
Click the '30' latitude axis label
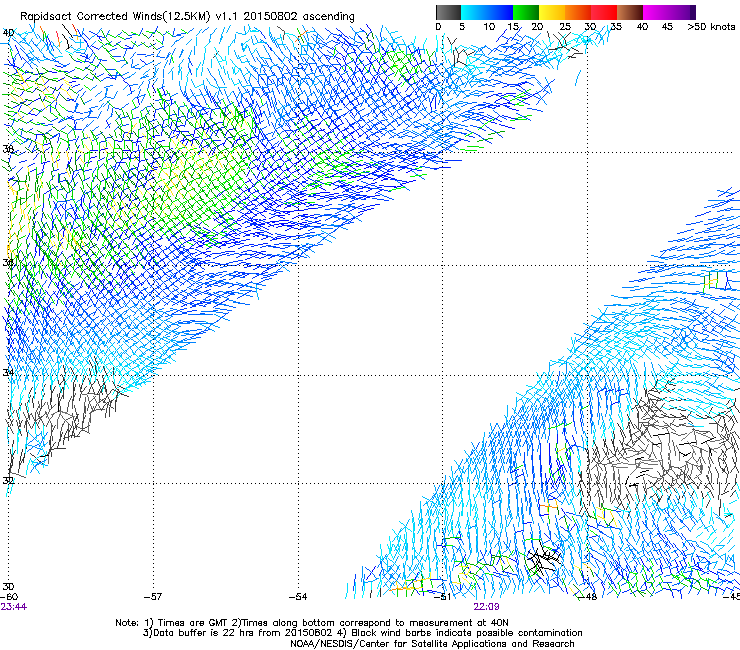[8, 587]
